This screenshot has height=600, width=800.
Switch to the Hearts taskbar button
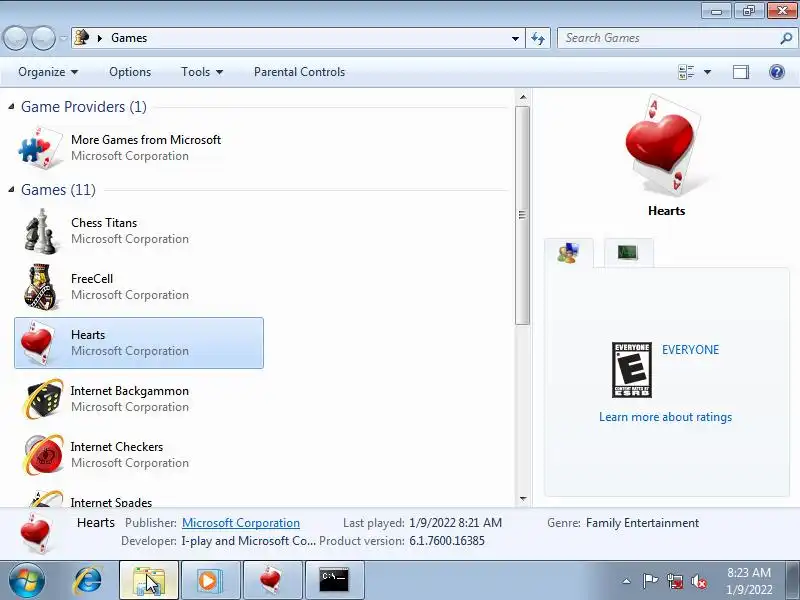pos(272,580)
